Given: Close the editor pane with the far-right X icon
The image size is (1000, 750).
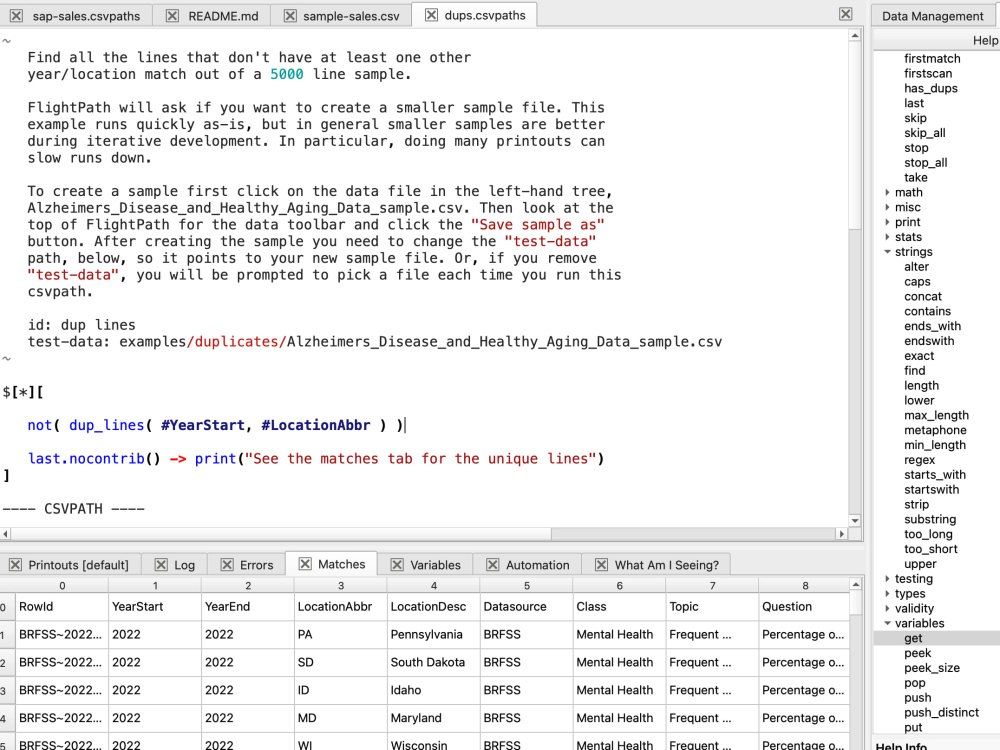Looking at the screenshot, I should (846, 14).
